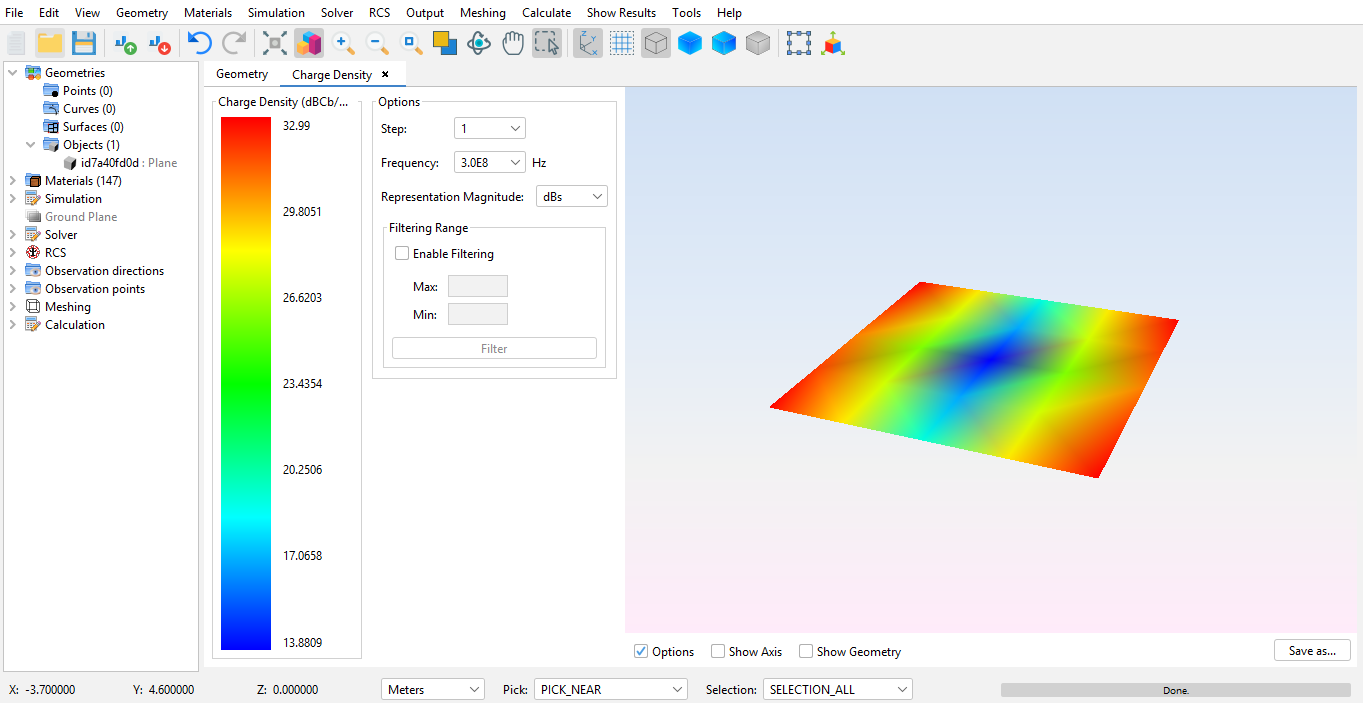Enable the Enable Filtering checkbox

[402, 254]
